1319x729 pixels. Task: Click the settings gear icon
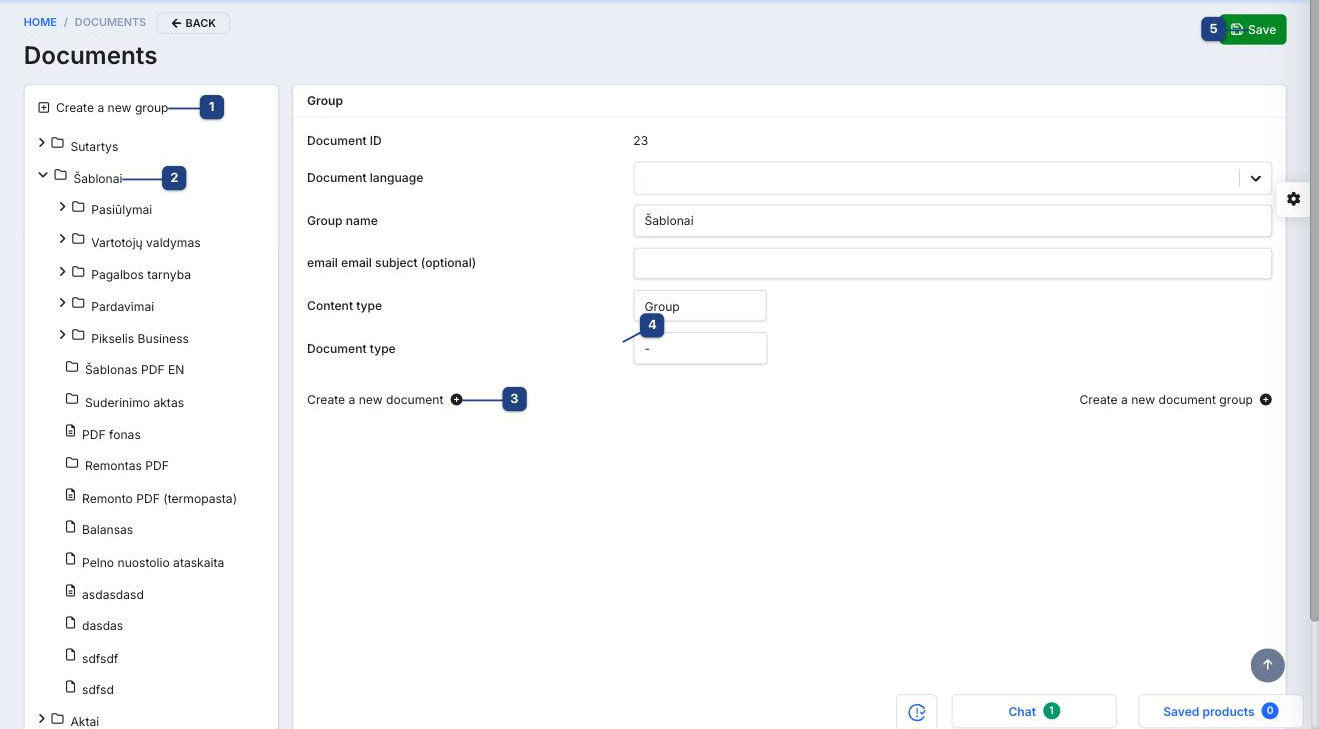(x=1293, y=198)
